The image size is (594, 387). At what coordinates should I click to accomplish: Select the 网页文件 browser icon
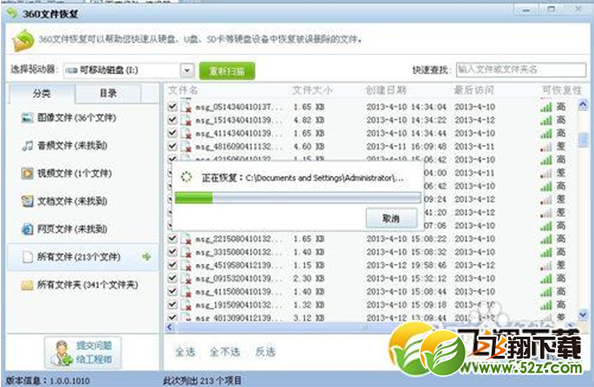tap(27, 229)
